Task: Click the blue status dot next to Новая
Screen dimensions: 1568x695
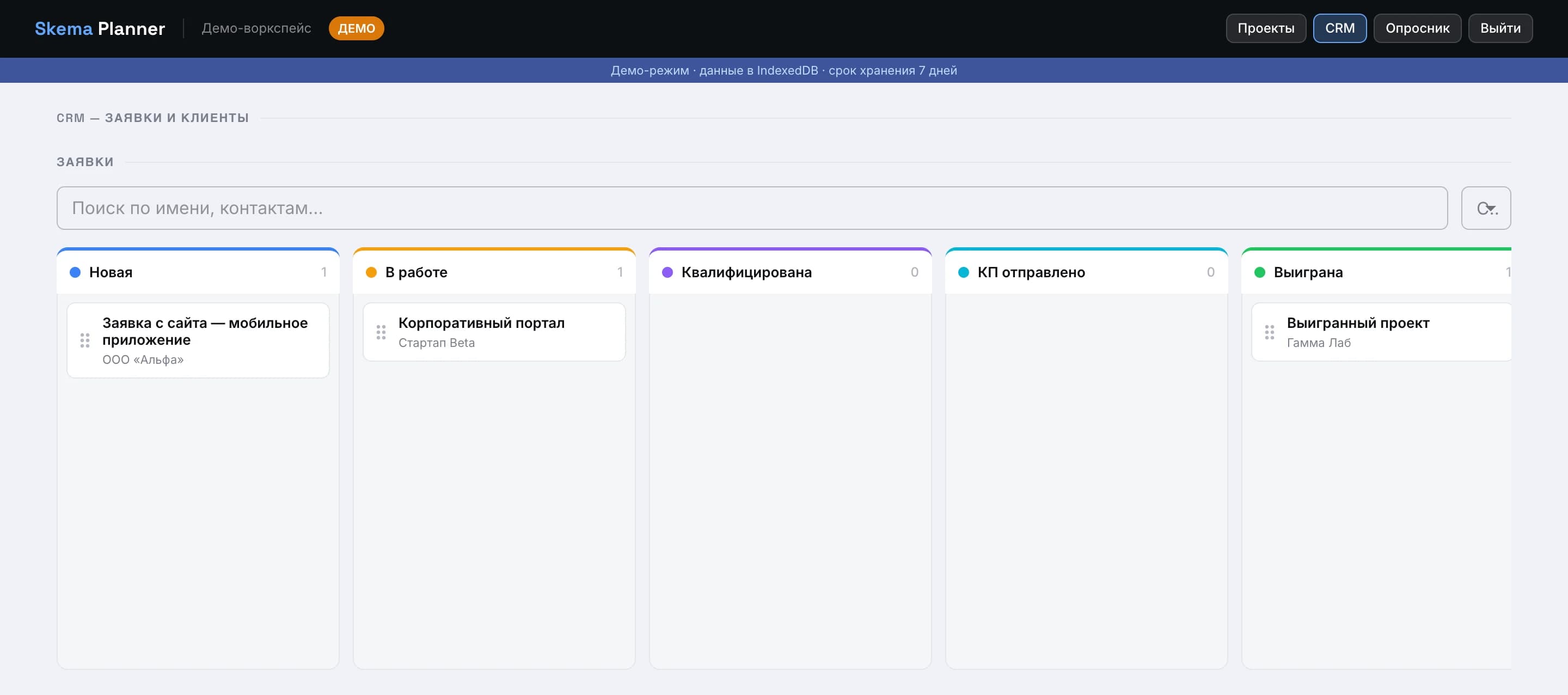Action: 76,272
